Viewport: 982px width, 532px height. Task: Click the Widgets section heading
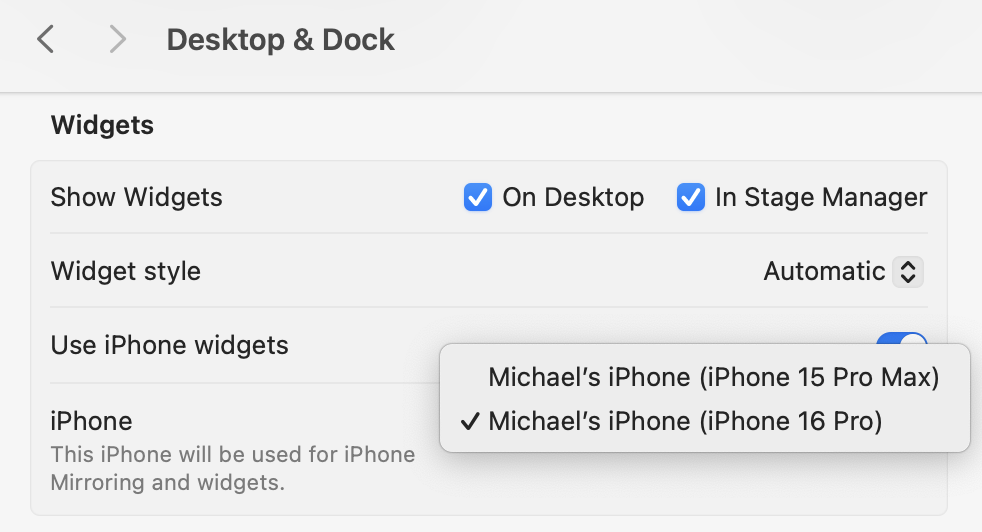click(x=102, y=125)
